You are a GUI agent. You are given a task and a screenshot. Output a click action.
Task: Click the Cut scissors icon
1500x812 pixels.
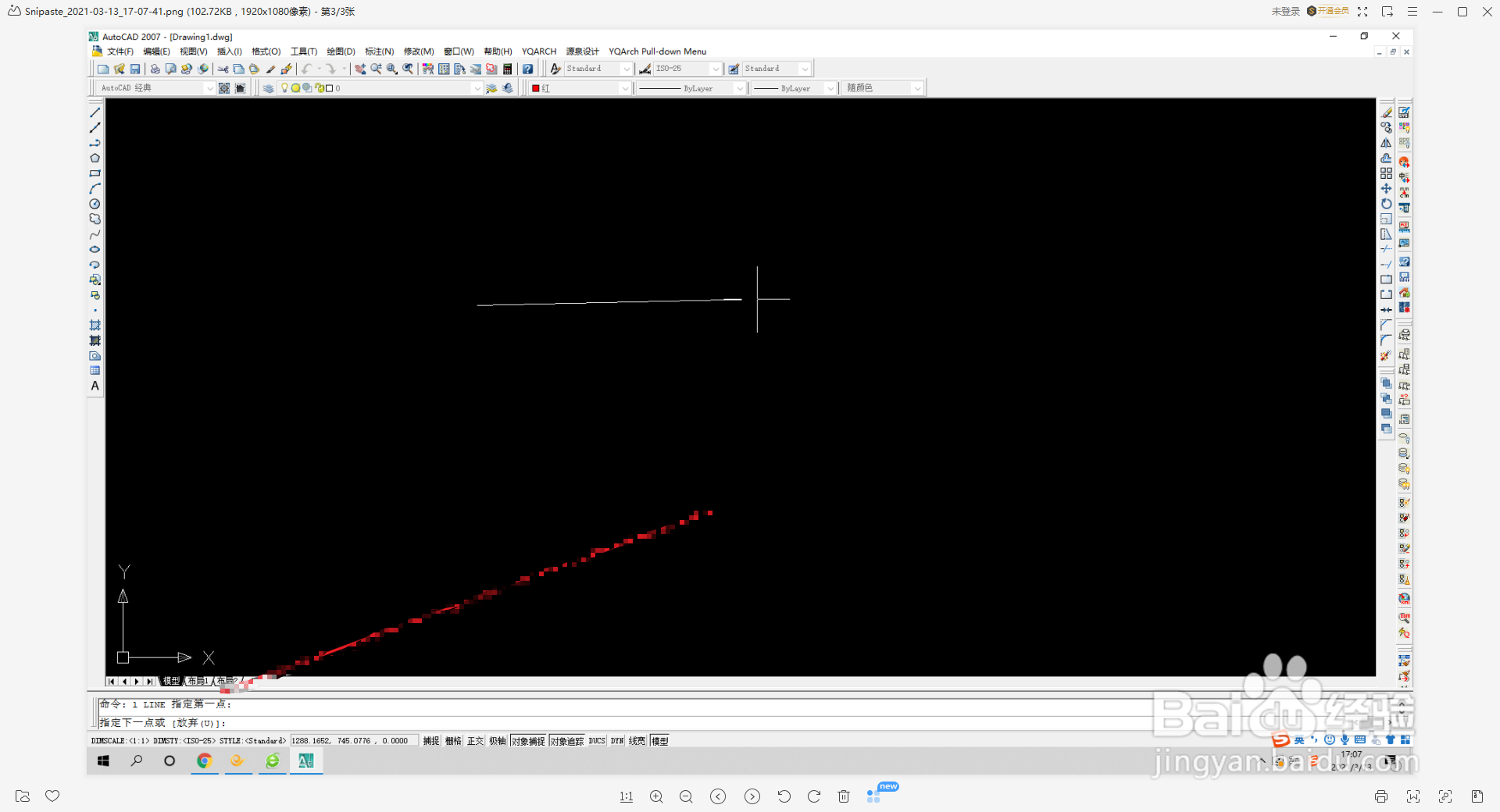pos(223,69)
